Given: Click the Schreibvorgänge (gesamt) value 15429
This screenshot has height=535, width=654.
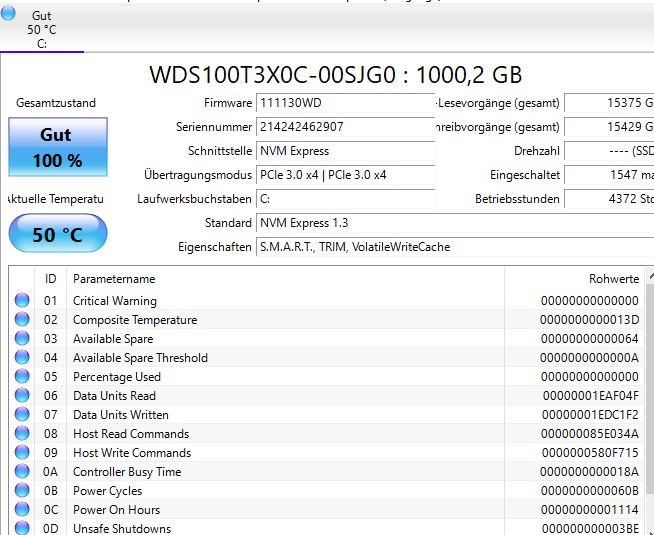Looking at the screenshot, I should [609, 127].
